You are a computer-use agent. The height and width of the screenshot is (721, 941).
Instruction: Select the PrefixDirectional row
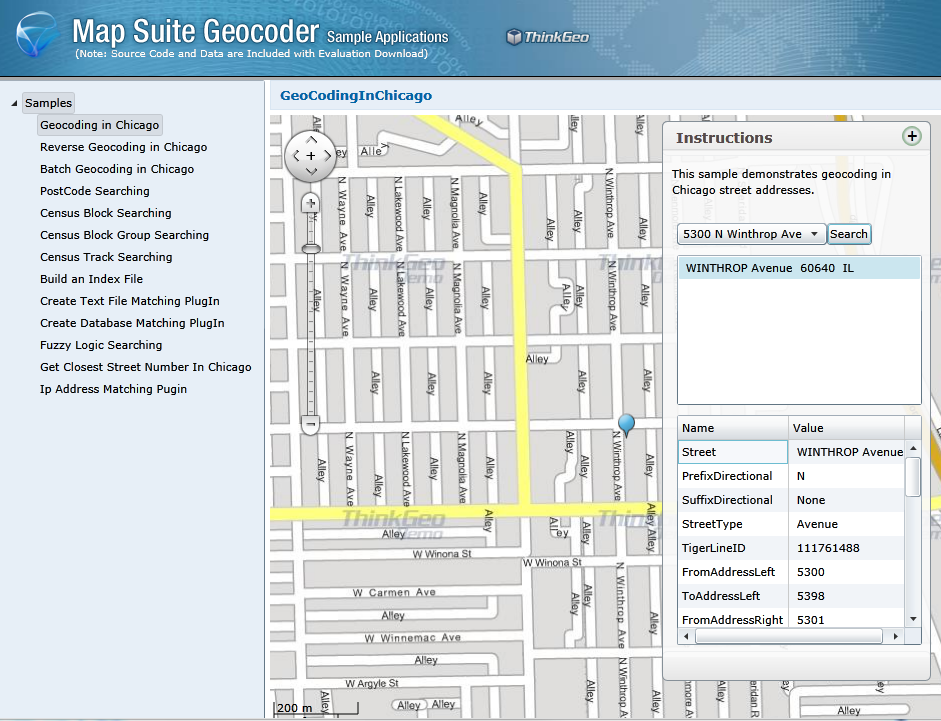[791, 476]
